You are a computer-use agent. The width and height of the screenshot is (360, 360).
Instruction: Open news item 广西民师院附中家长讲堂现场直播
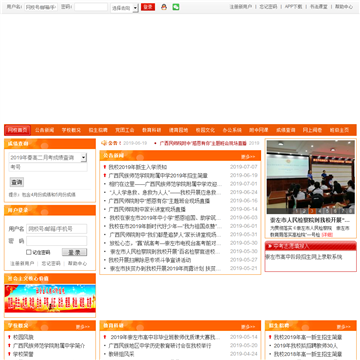pos(147,209)
